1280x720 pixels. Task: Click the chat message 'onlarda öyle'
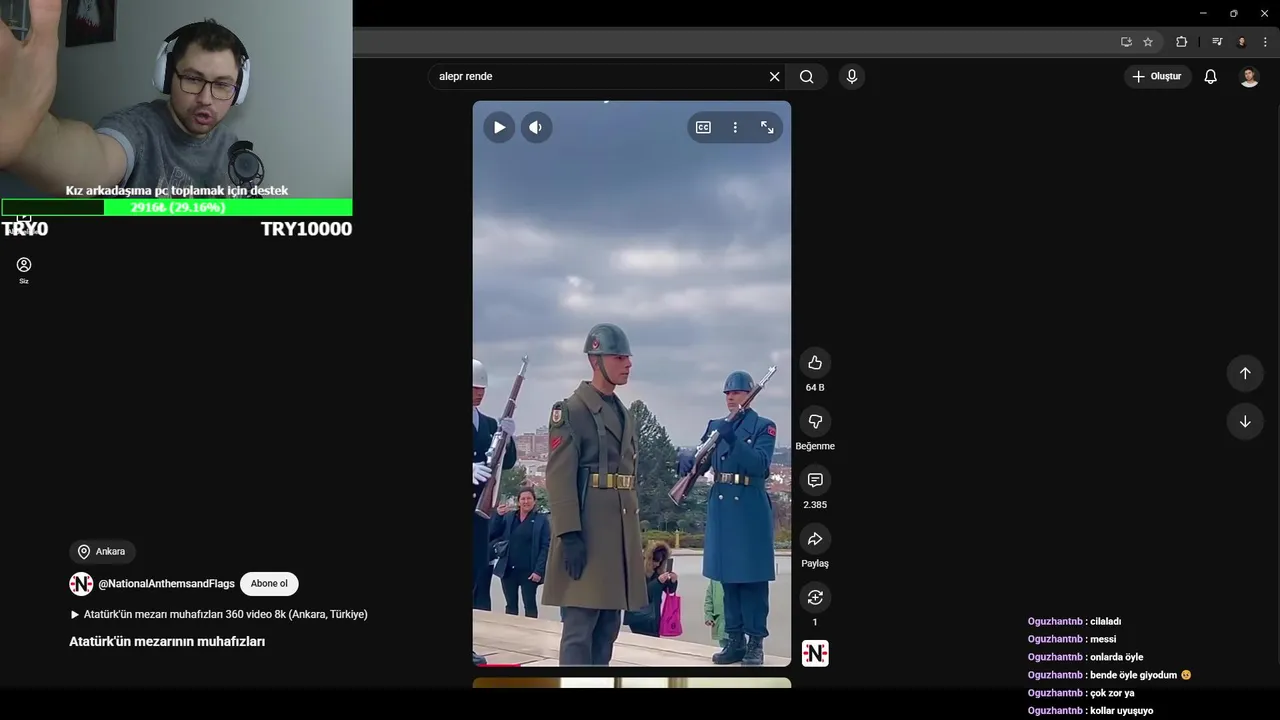point(1116,657)
